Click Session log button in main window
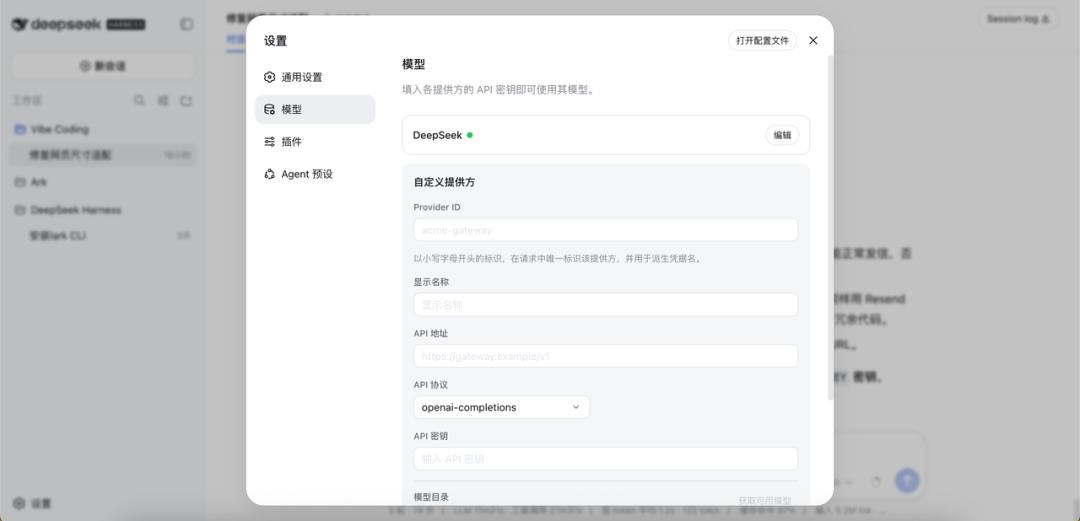 coord(1017,19)
